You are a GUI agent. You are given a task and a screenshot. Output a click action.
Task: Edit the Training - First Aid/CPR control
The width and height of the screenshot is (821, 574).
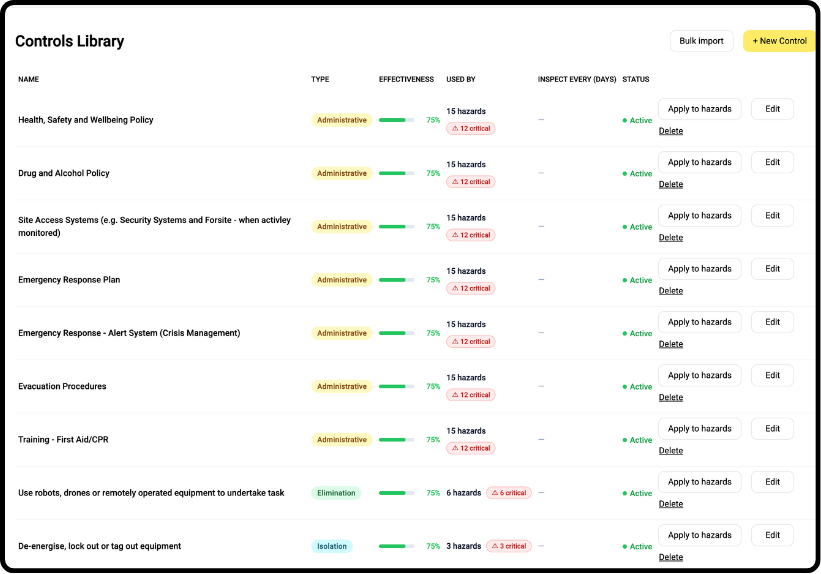click(772, 429)
